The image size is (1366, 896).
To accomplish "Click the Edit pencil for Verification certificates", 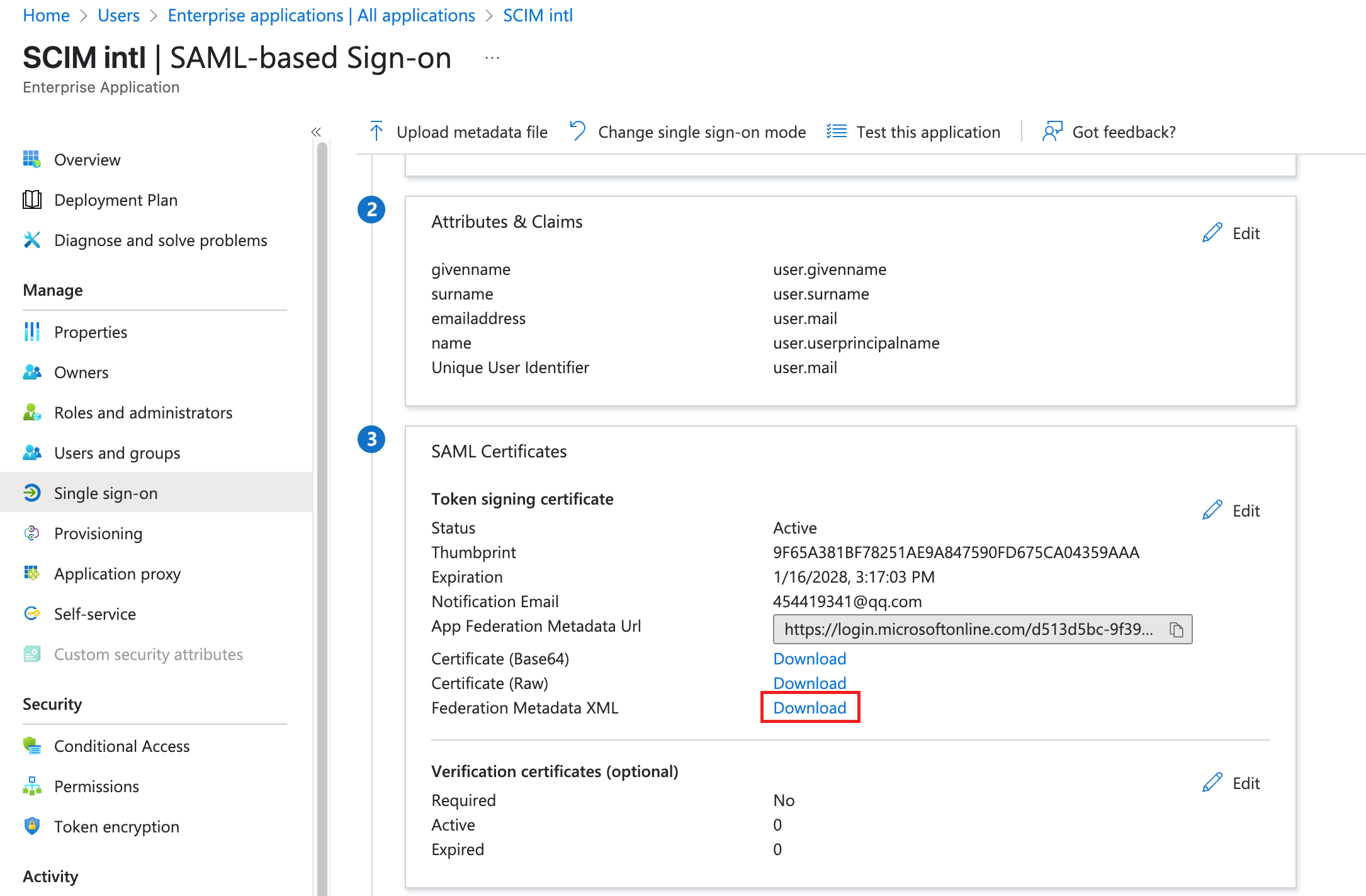I will click(x=1212, y=783).
